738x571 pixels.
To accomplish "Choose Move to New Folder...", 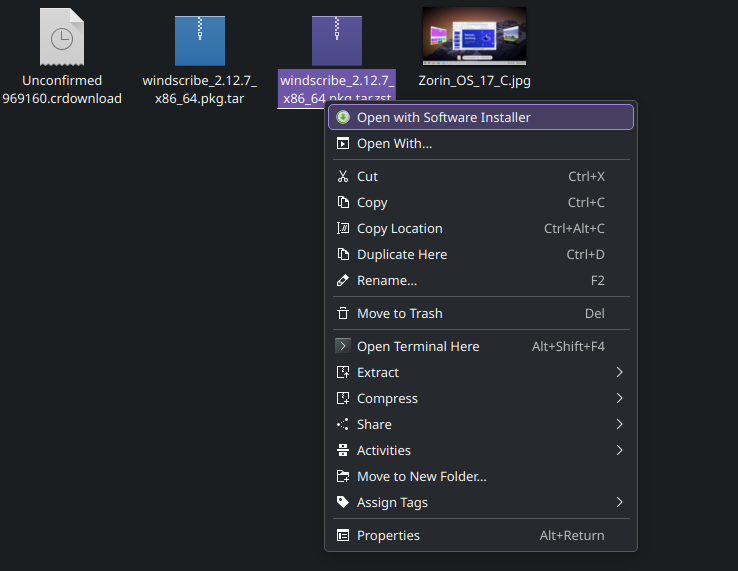I will pos(481,476).
